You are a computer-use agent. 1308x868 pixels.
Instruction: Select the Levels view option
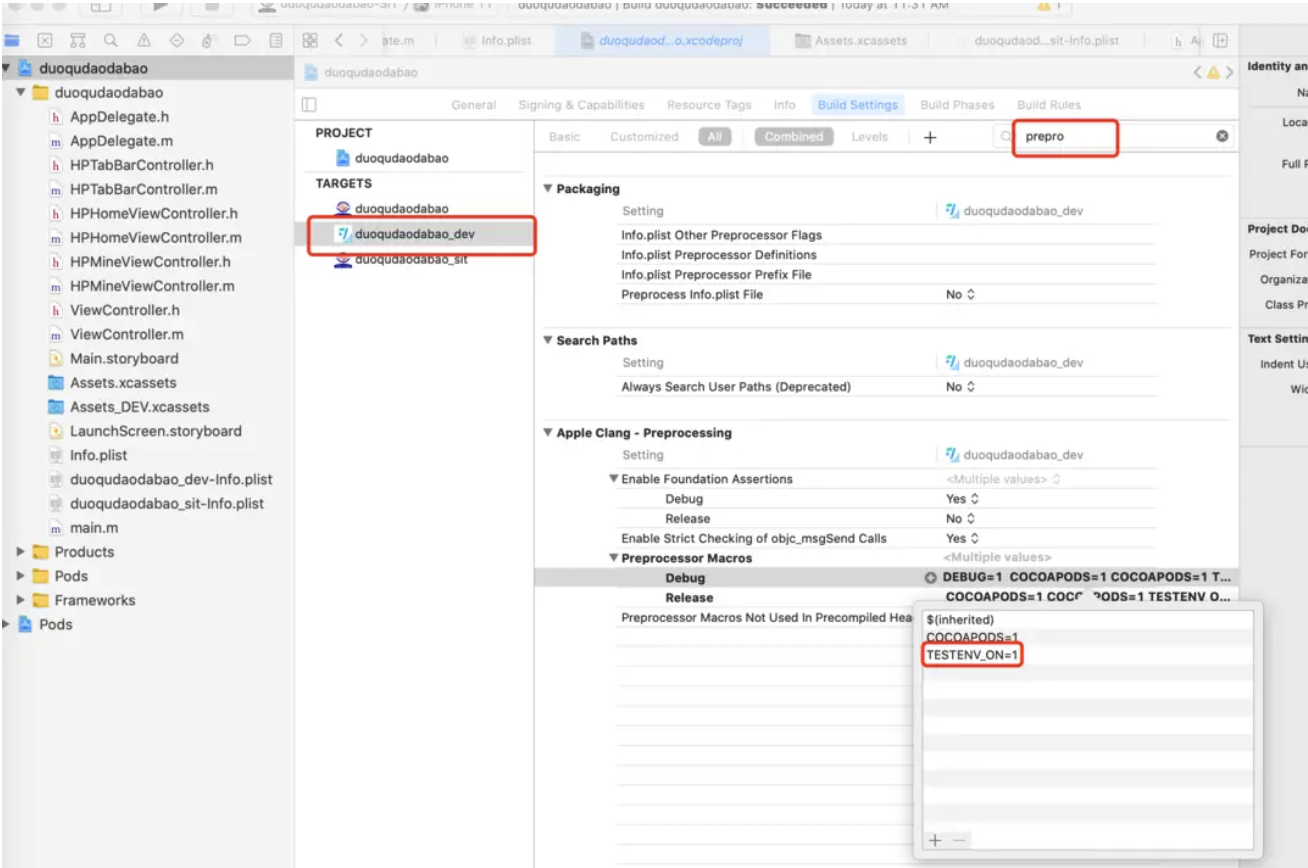tap(869, 137)
